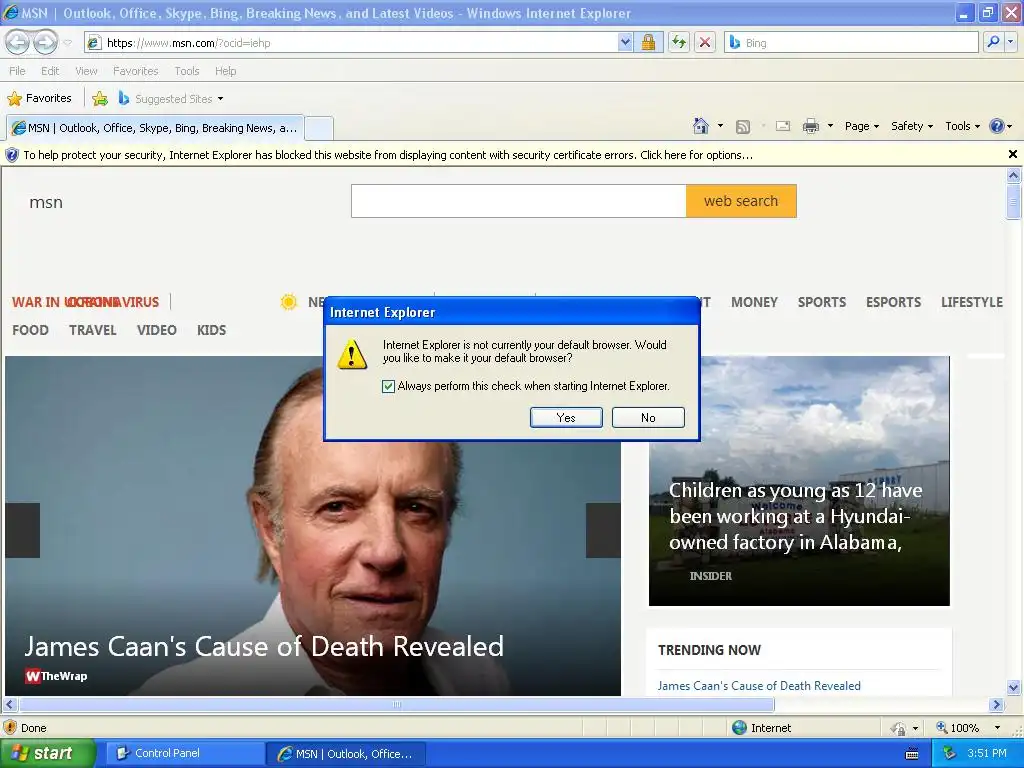Click the information bar shield icon
Viewport: 1024px width, 768px height.
tap(12, 155)
